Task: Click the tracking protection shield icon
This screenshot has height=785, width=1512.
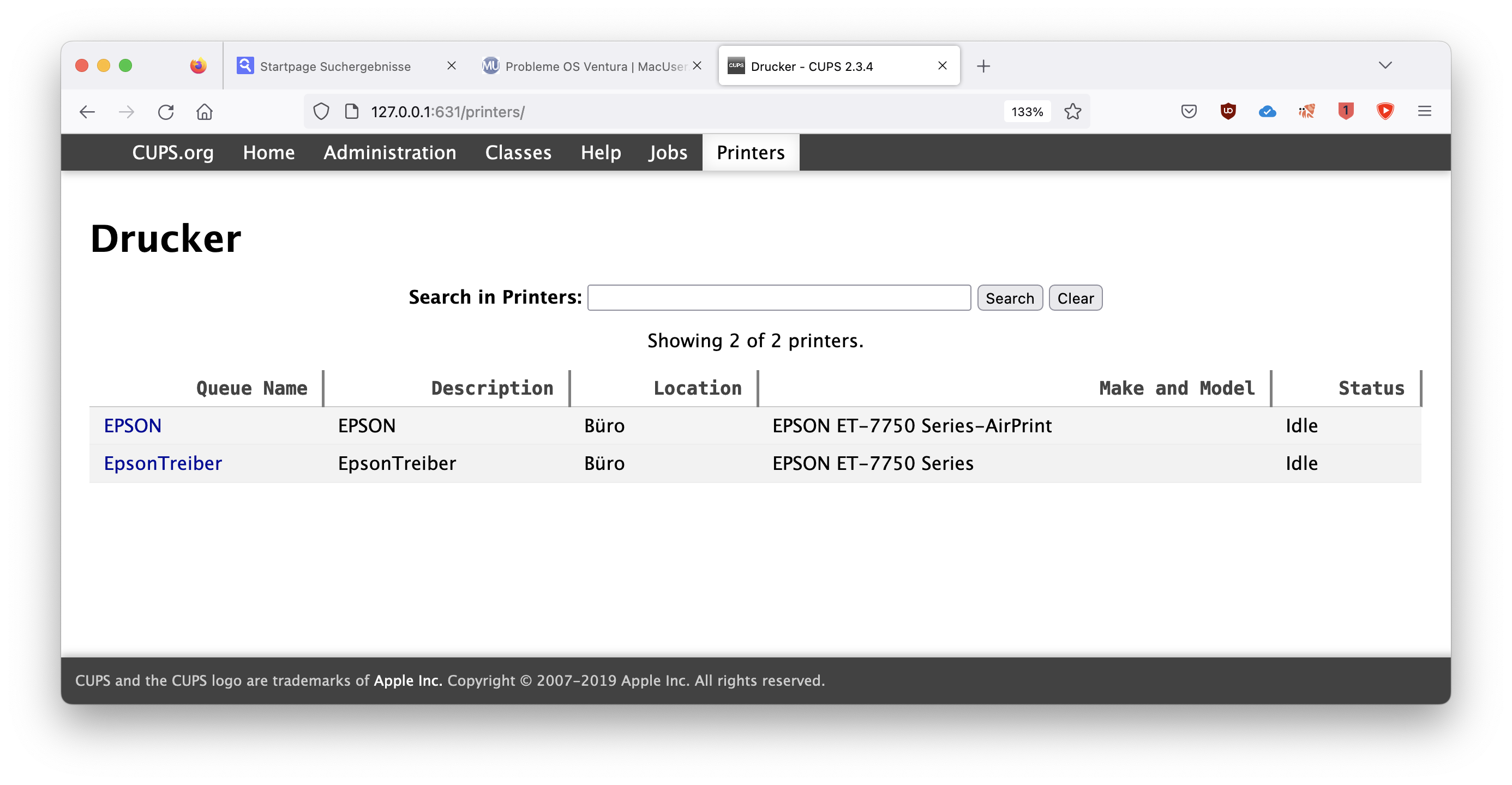Action: click(321, 111)
